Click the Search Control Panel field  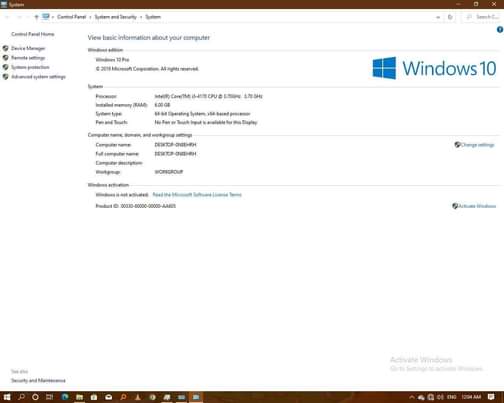click(x=483, y=17)
